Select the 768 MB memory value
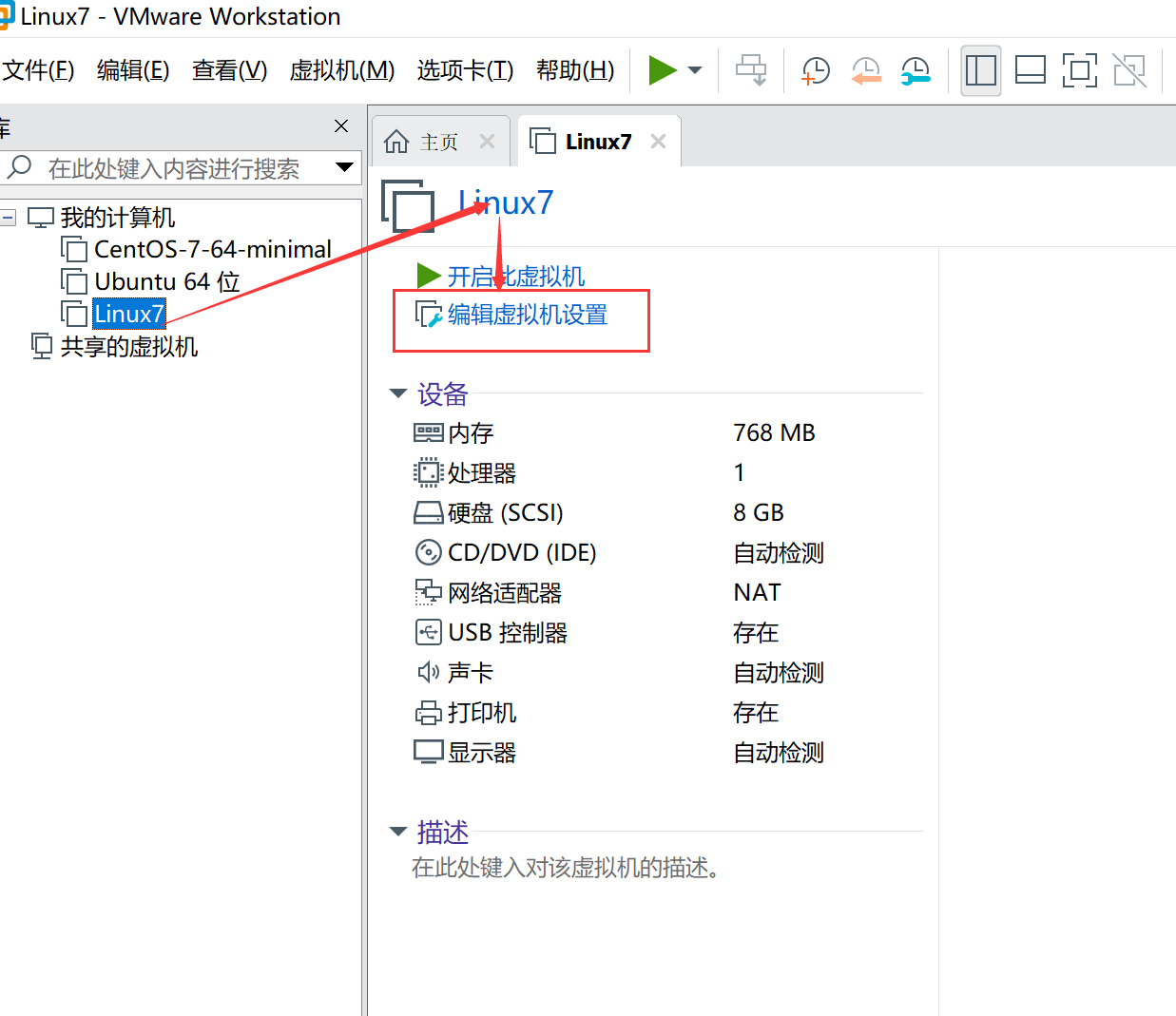This screenshot has height=1016, width=1176. [774, 433]
